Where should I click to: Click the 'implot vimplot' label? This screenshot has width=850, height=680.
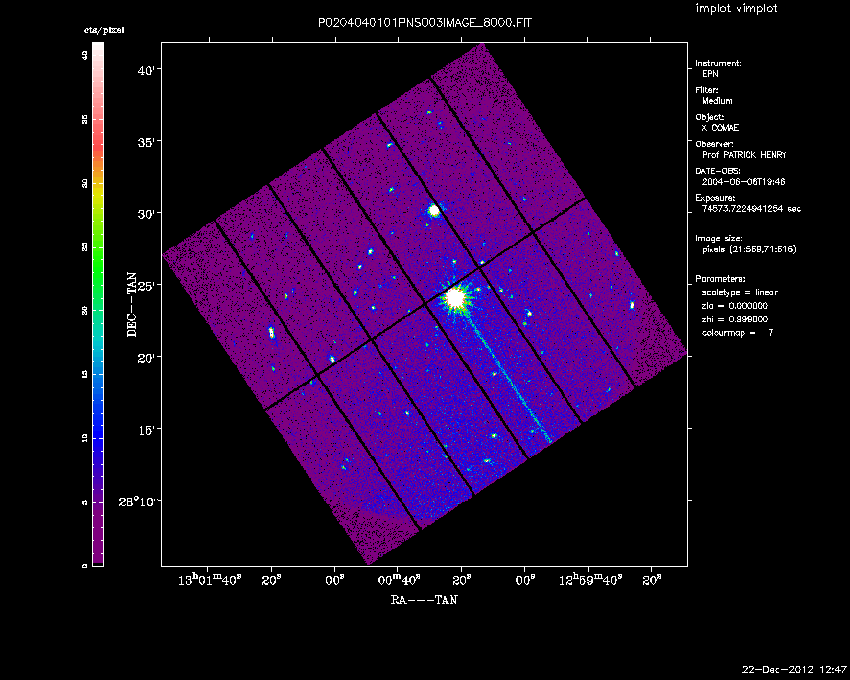(736, 8)
